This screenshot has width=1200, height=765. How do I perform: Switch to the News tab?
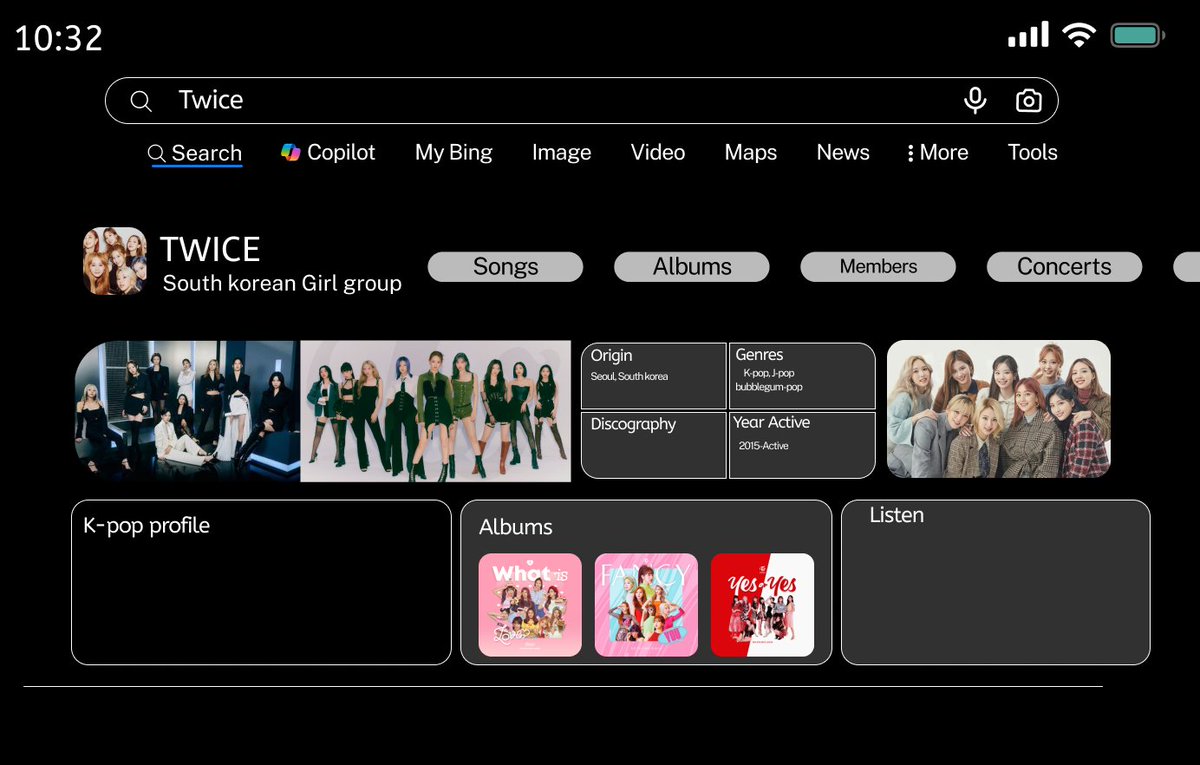click(843, 152)
